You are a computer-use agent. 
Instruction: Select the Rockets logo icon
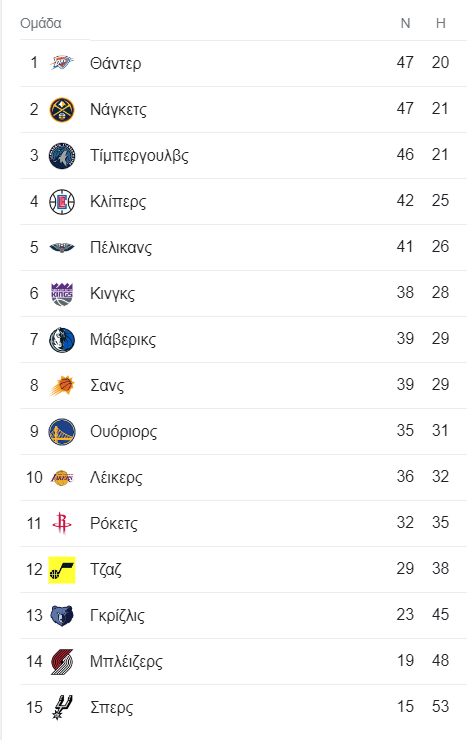coord(62,523)
